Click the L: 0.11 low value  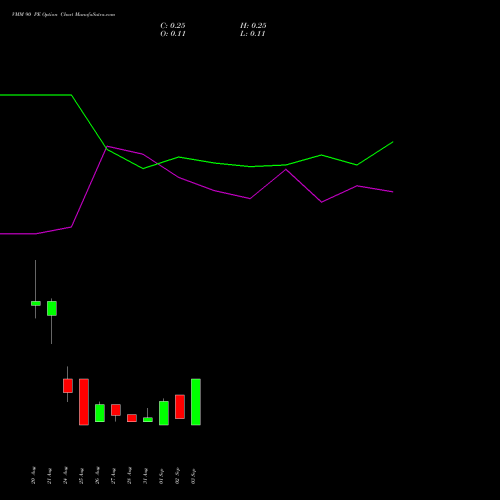point(252,34)
